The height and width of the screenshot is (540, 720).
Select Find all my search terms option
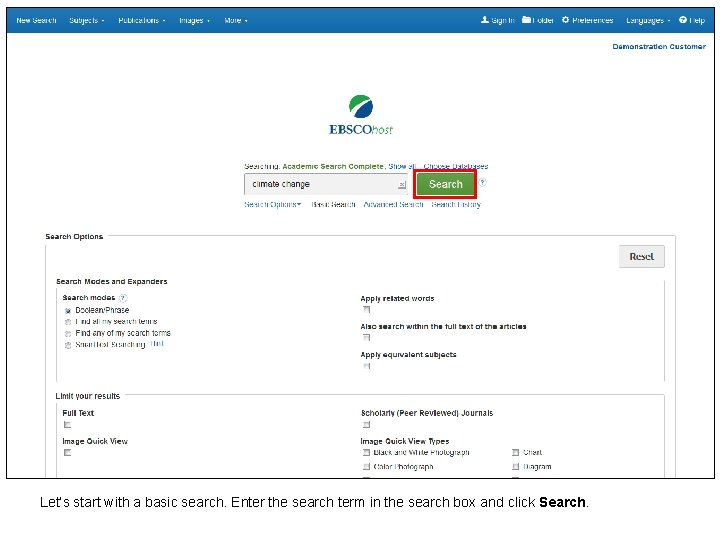68,322
